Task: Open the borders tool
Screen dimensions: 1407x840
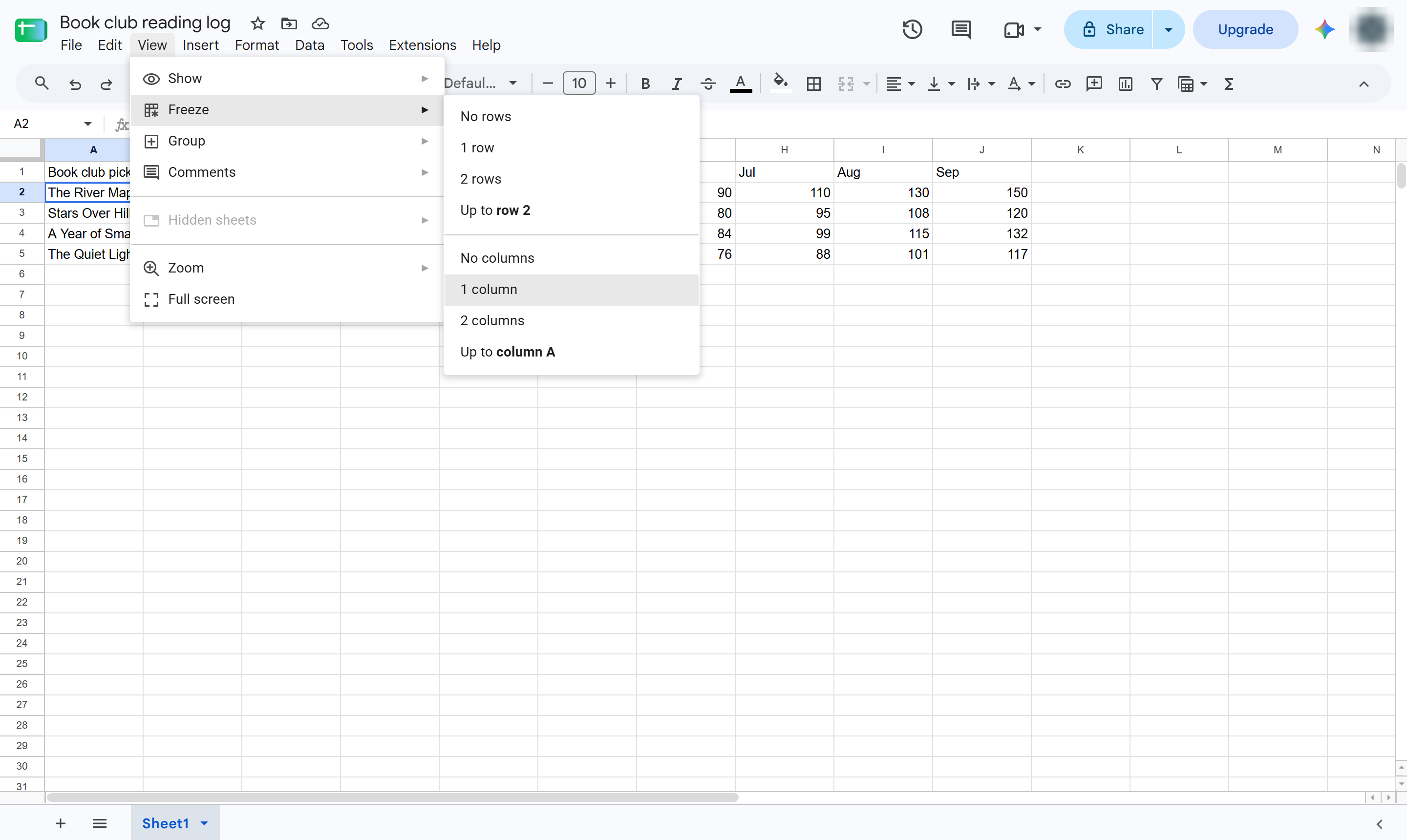Action: 813,84
